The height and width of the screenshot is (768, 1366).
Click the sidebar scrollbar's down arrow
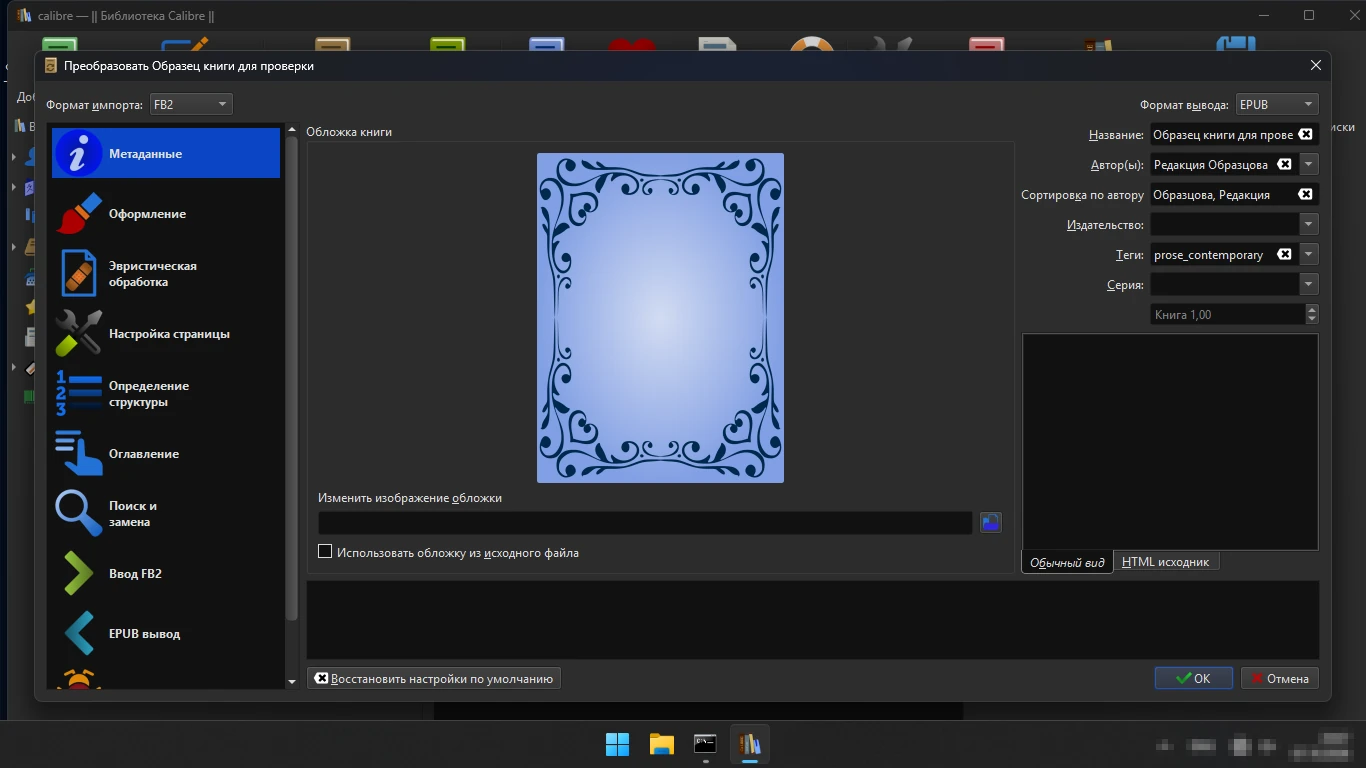point(292,681)
